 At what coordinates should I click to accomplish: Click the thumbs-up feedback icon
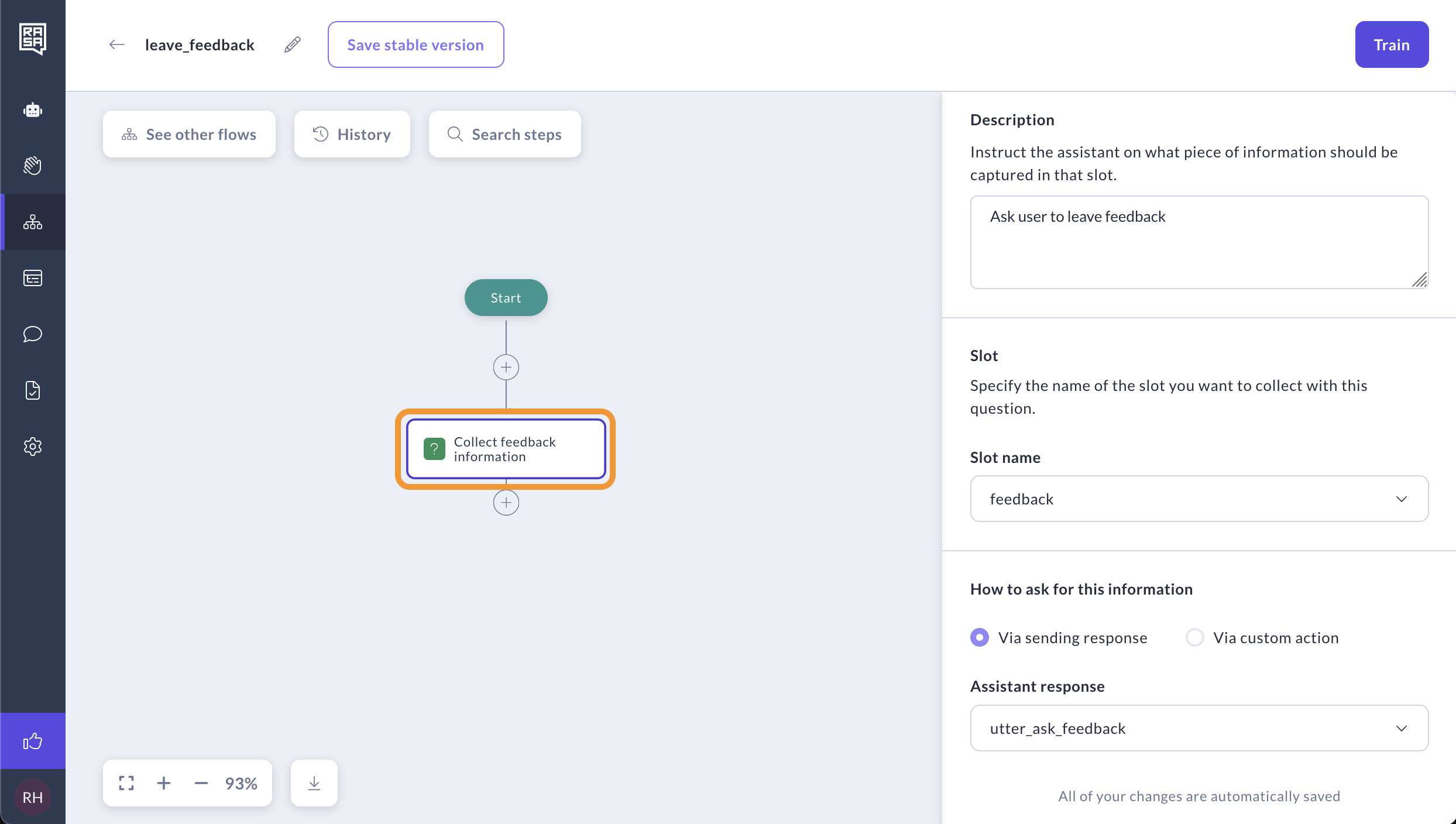(33, 741)
